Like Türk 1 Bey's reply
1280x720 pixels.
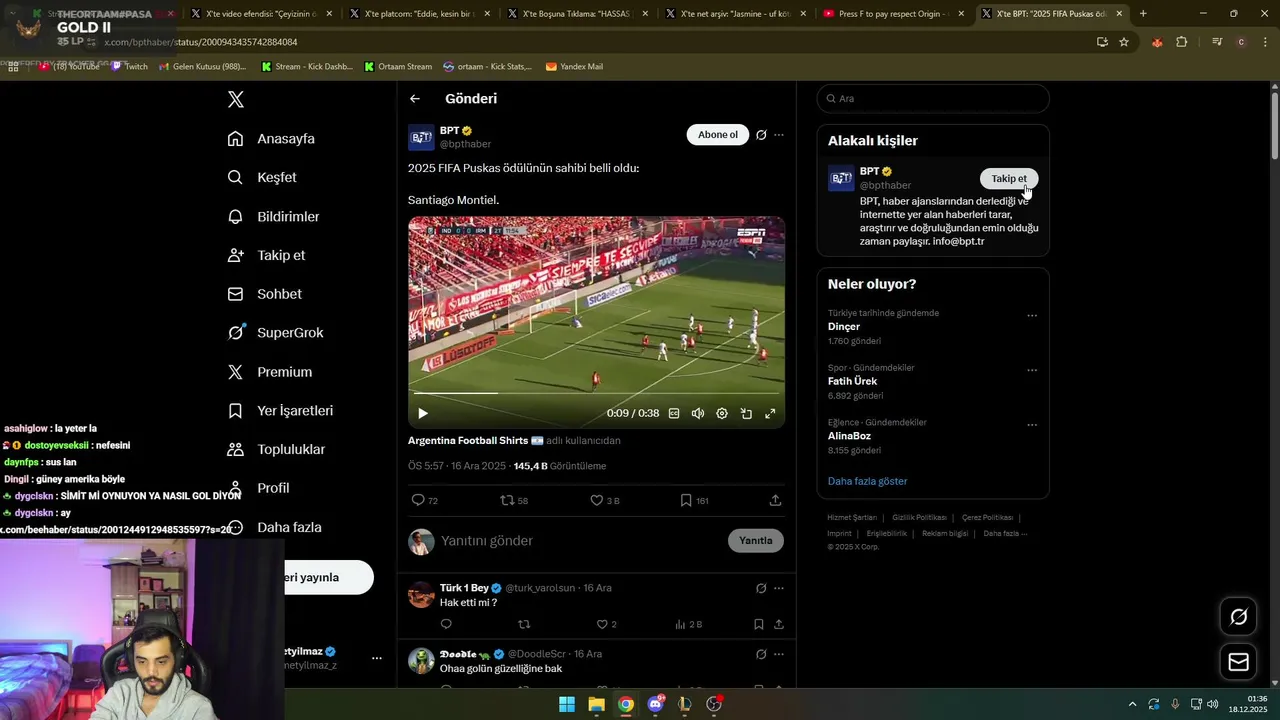[x=606, y=624]
